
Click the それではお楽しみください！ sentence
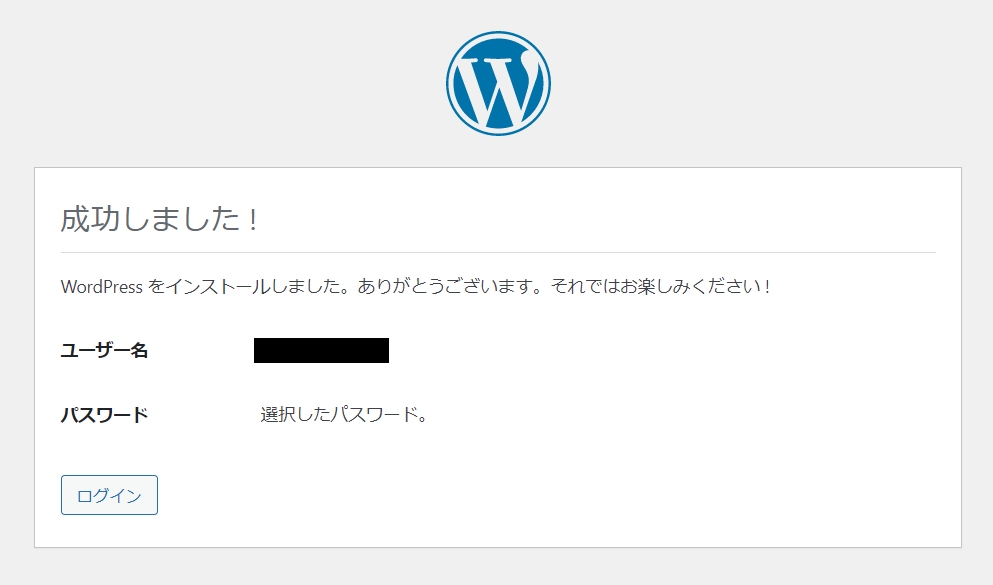[662, 287]
